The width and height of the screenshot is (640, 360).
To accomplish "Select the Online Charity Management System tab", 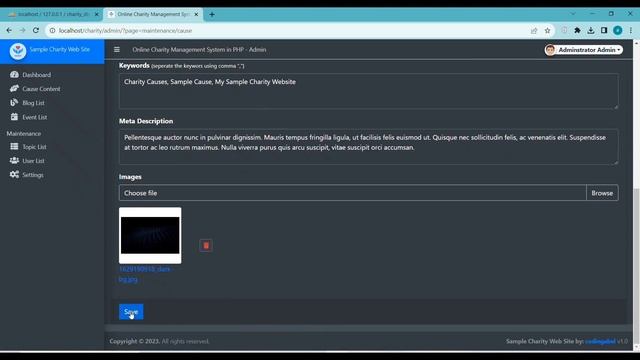I will tap(153, 14).
